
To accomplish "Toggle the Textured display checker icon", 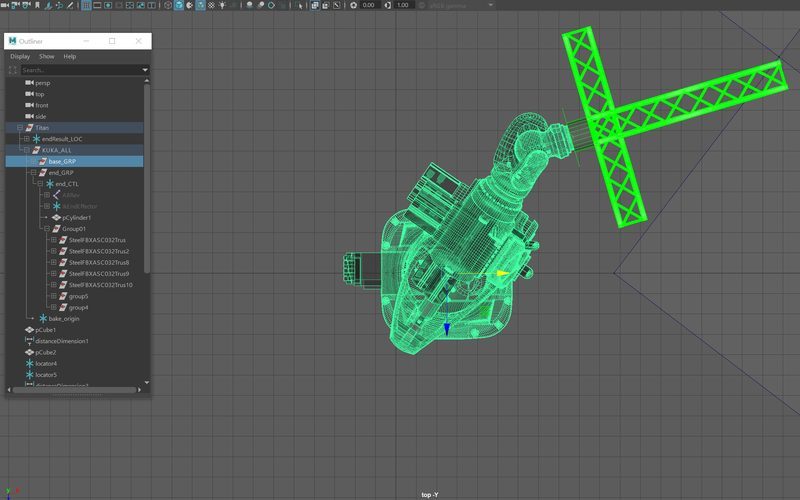I will click(211, 5).
